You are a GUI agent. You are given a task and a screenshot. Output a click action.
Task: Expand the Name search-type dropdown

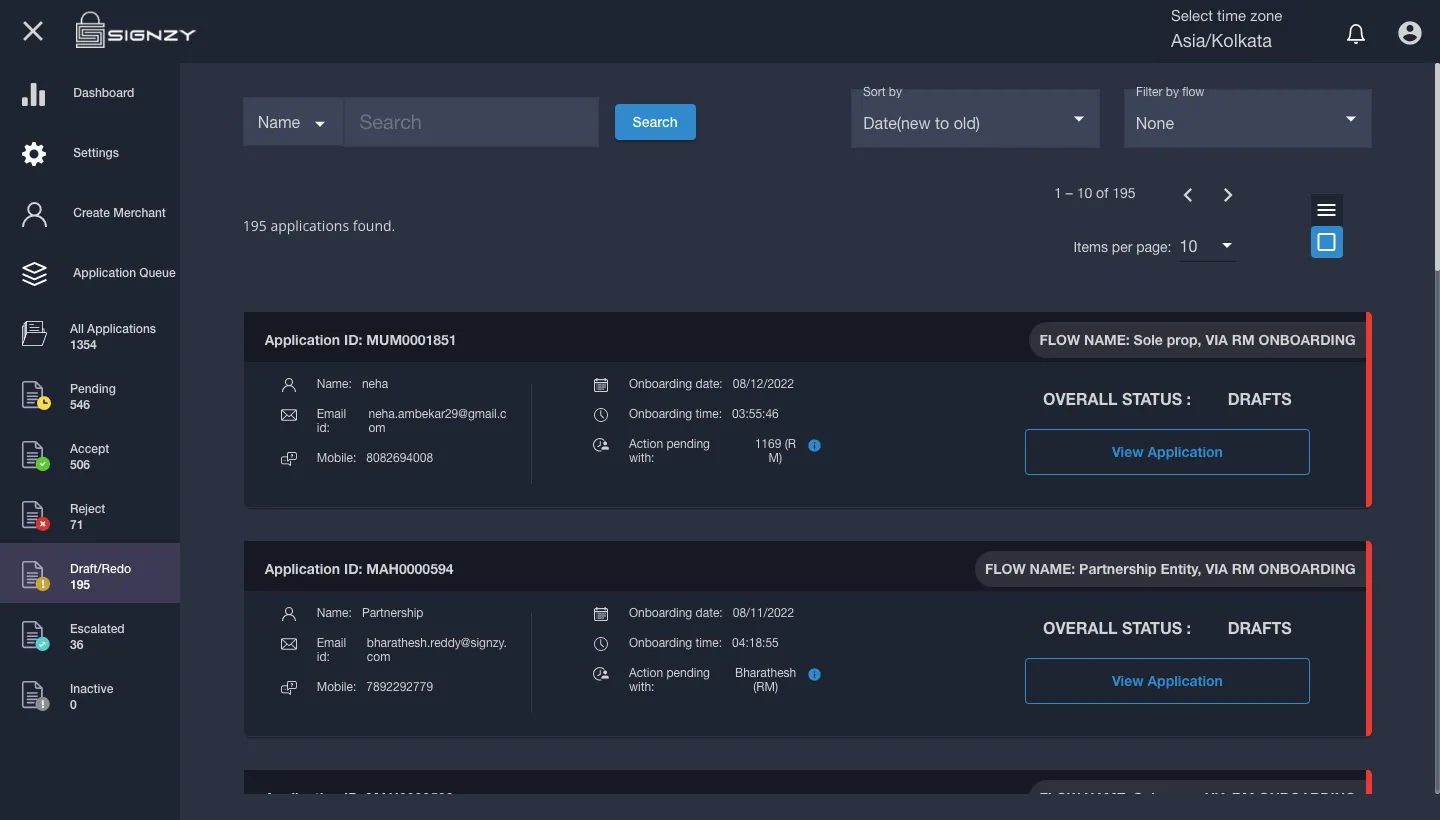coord(293,122)
